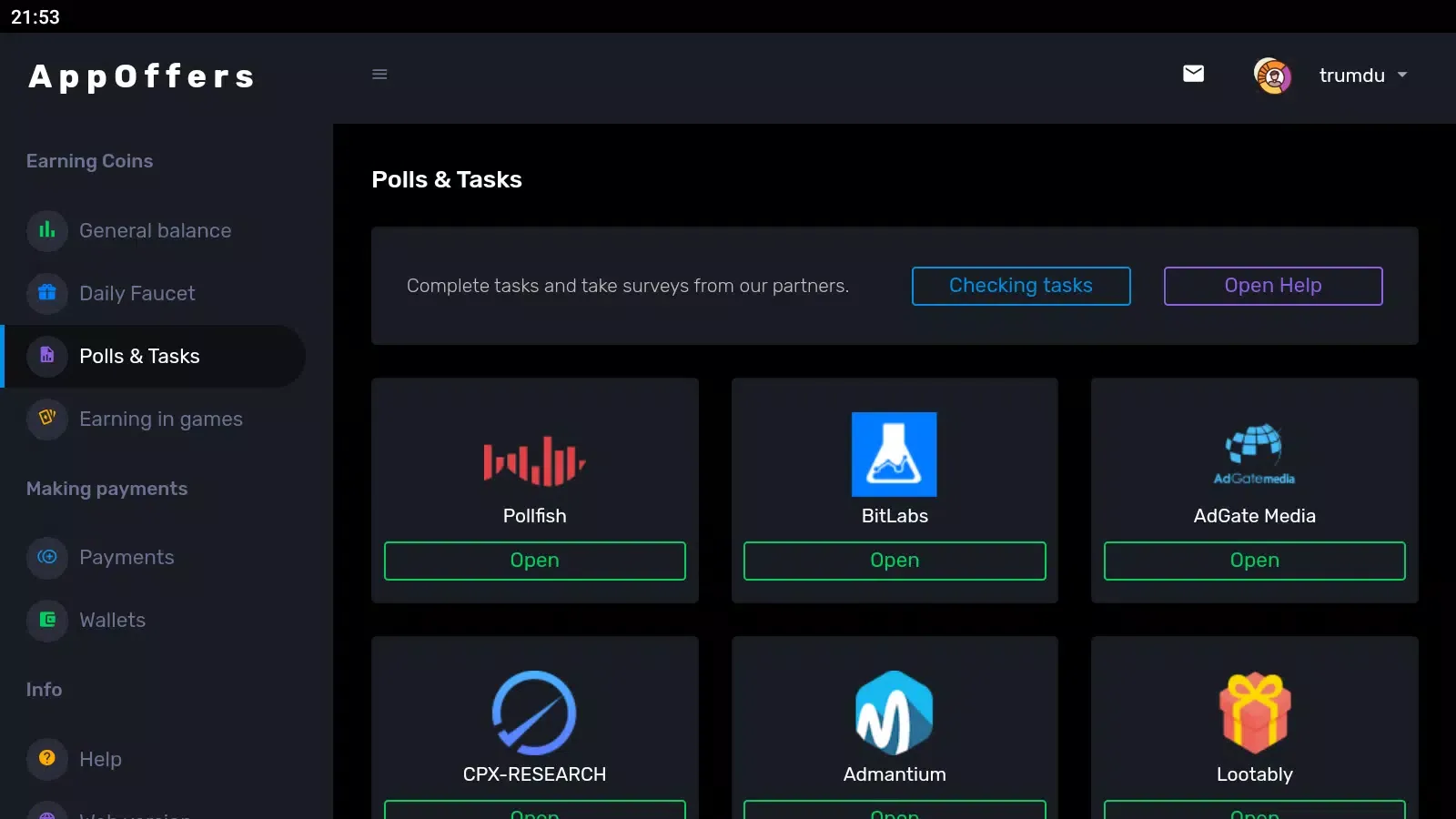Open the Payments section
This screenshot has height=819, width=1456.
coord(126,558)
